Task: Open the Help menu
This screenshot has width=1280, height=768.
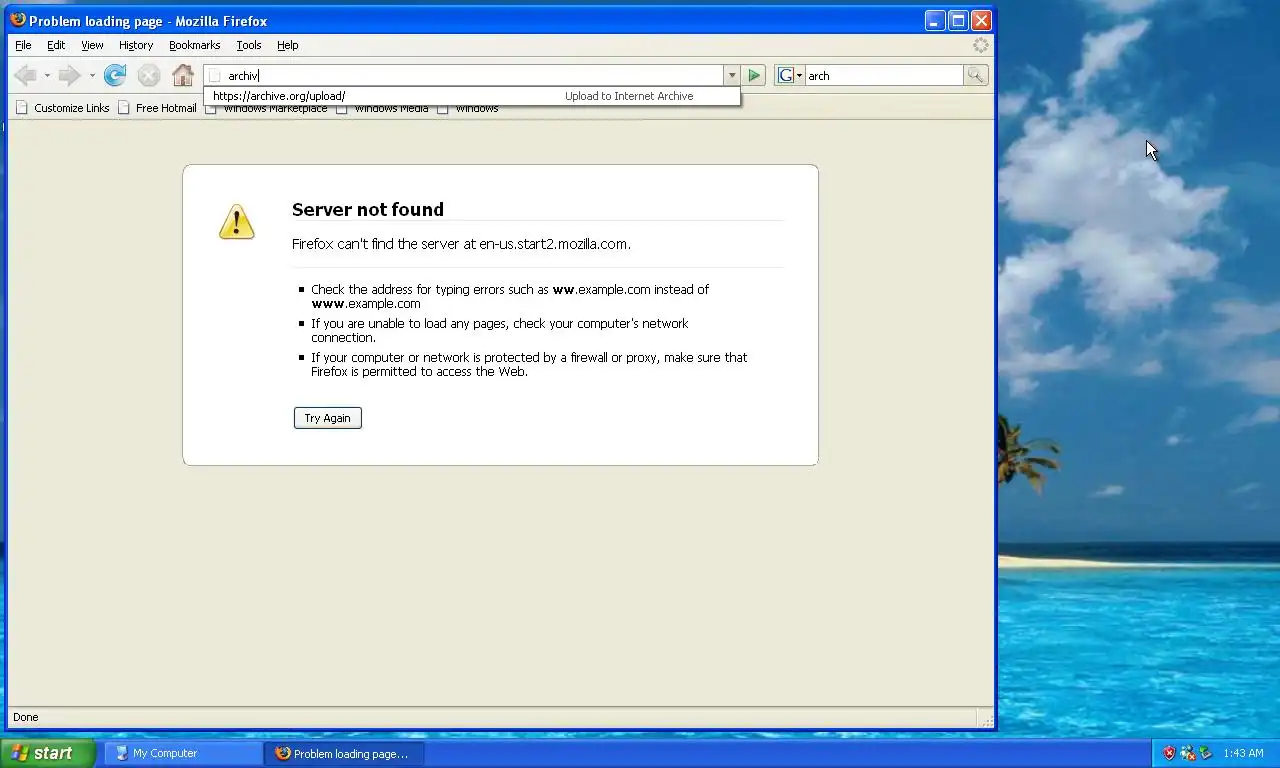Action: [288, 45]
